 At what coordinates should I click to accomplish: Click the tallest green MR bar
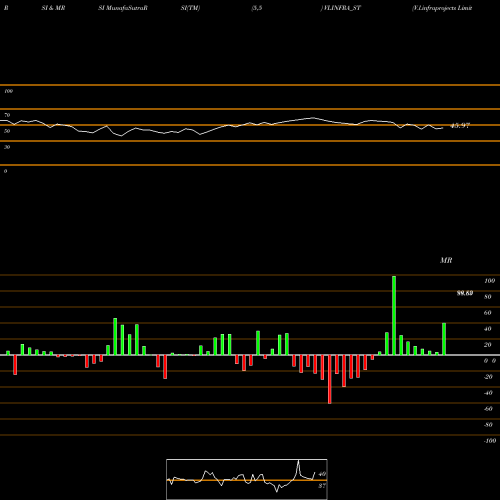click(394, 315)
